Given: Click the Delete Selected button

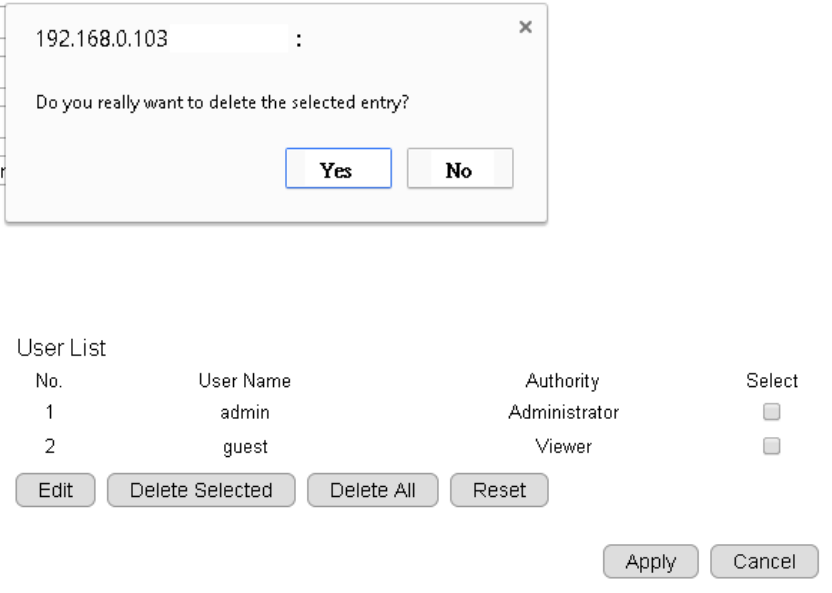Looking at the screenshot, I should click(201, 490).
